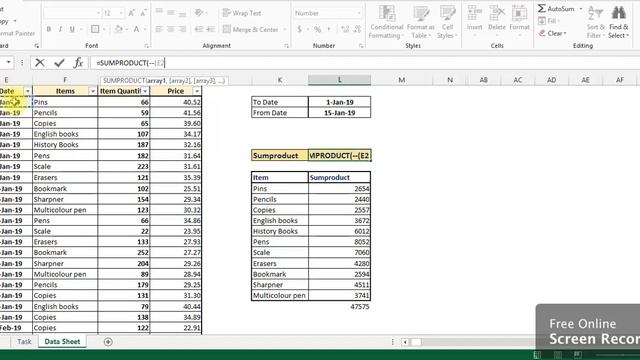Click the Percent Style icon
Image resolution: width=640 pixels, height=360 pixels.
point(317,29)
